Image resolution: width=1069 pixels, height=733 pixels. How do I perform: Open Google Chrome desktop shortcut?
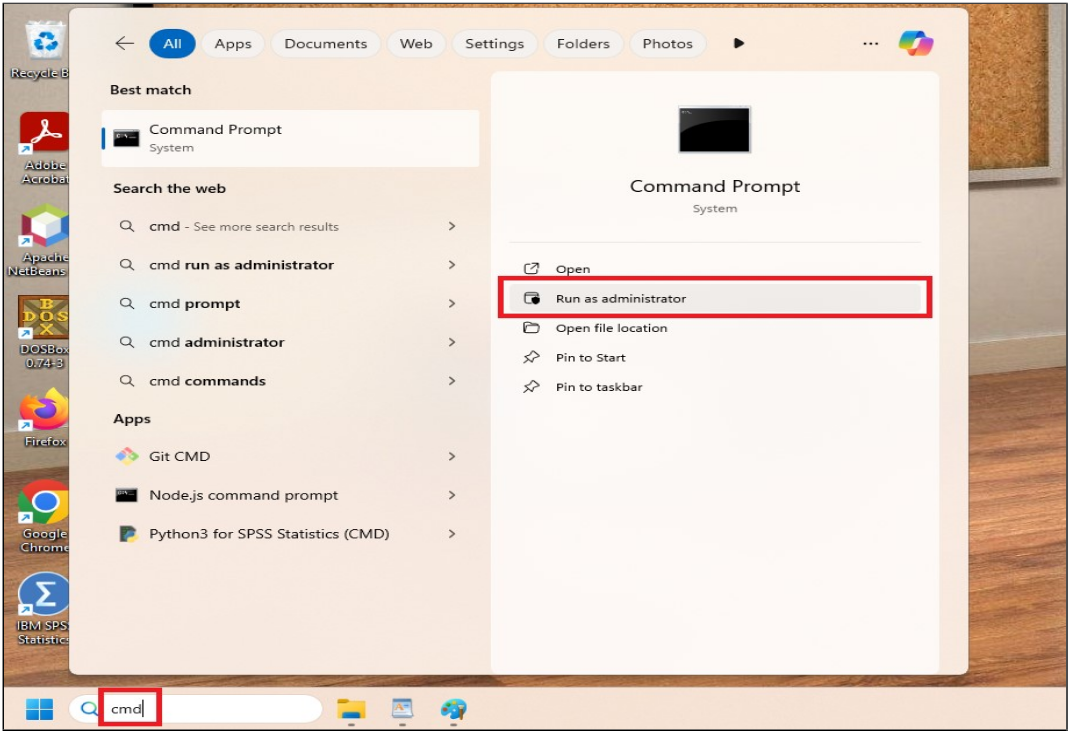[44, 505]
